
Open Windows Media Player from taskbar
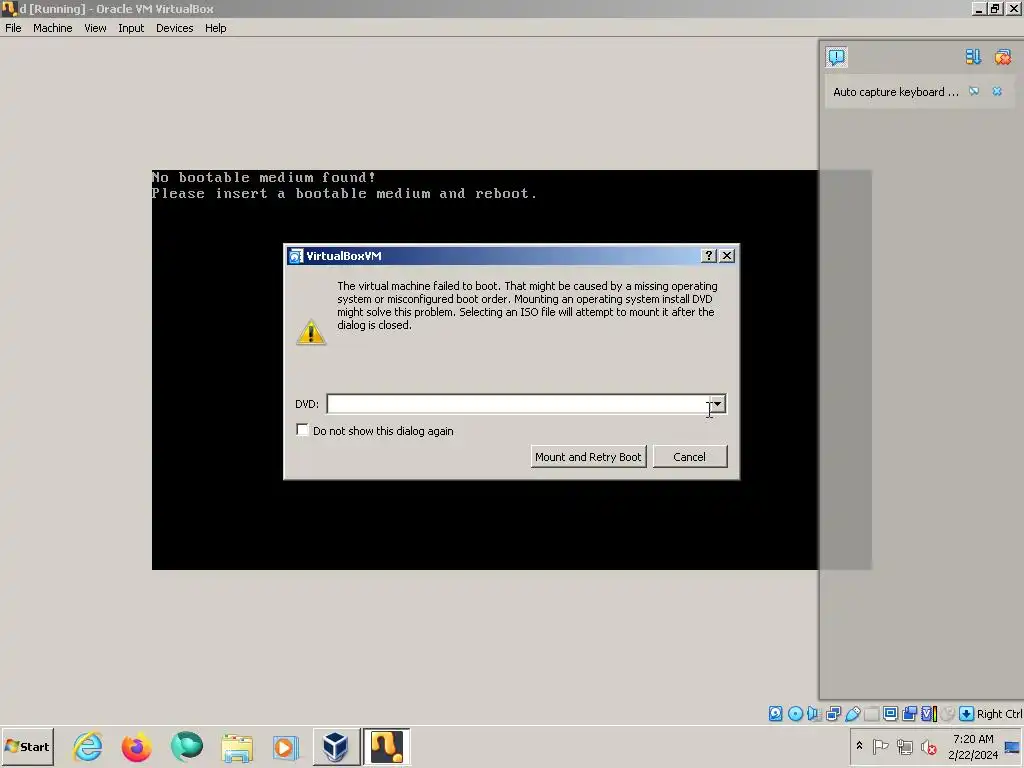click(x=285, y=747)
